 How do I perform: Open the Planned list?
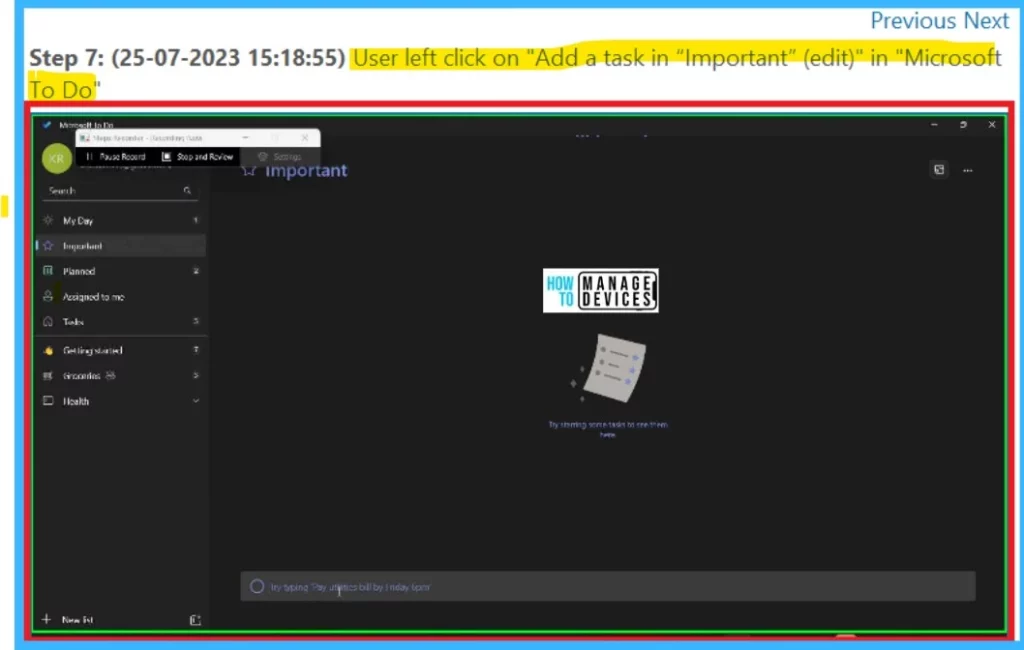(x=121, y=271)
